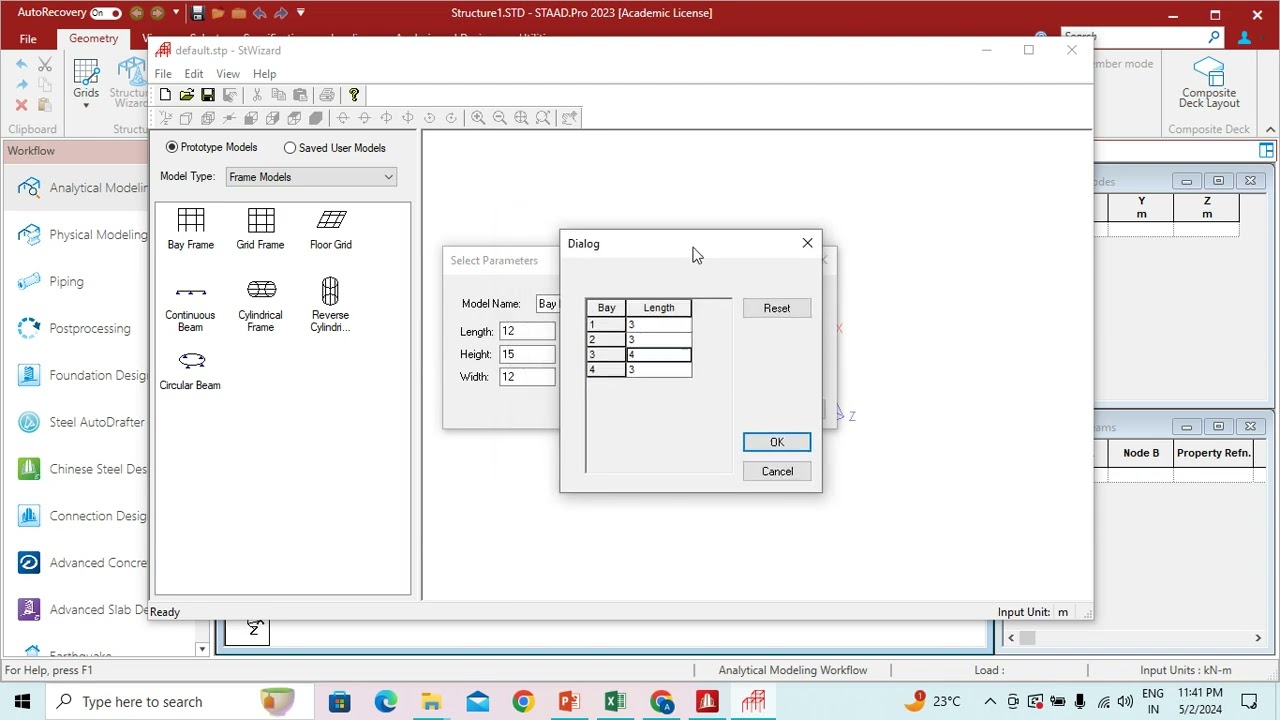Click the Zoom In magnifier in StWizard
Image resolution: width=1280 pixels, height=720 pixels.
click(x=478, y=118)
